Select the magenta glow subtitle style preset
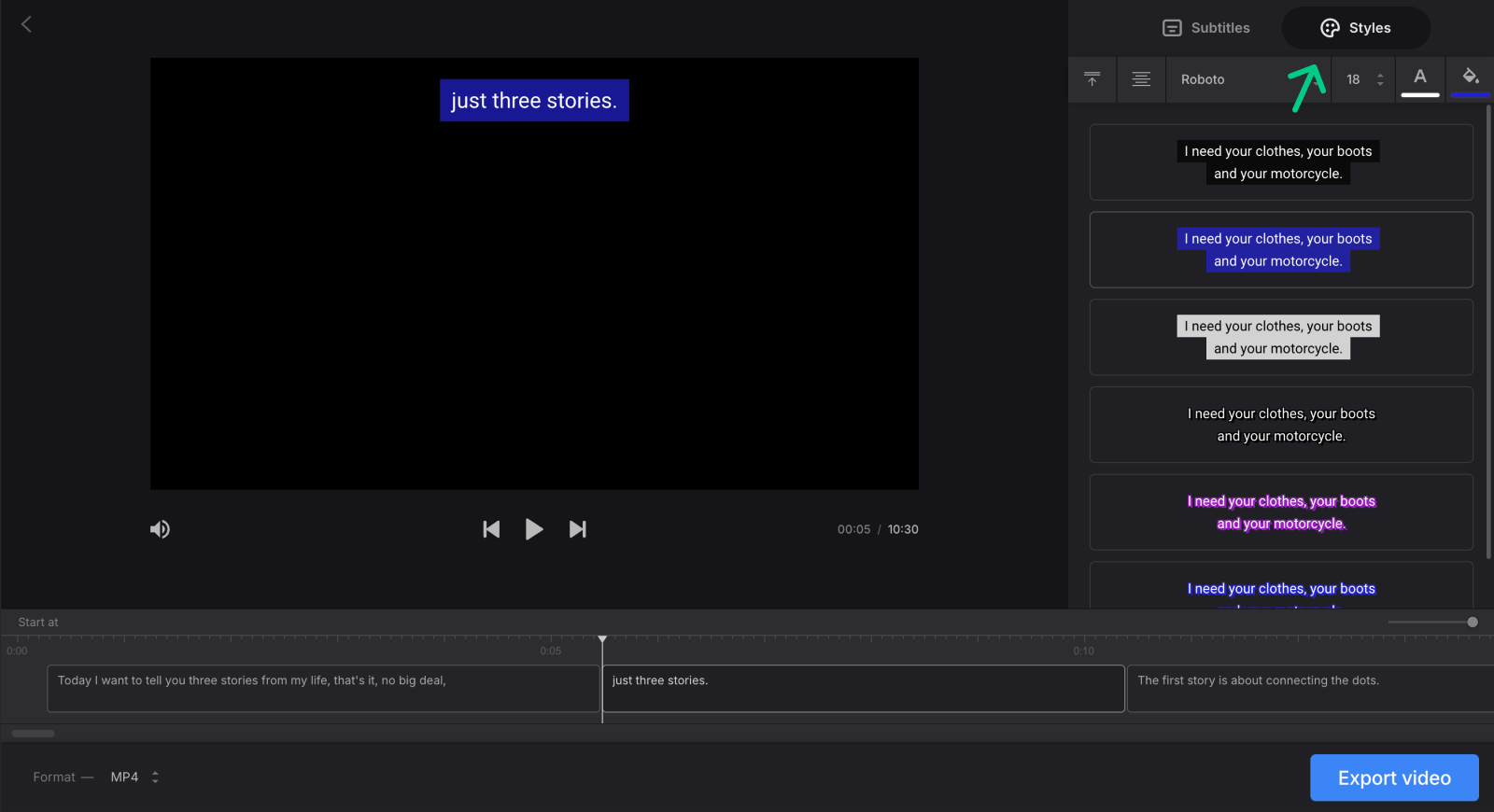The height and width of the screenshot is (812, 1494). 1281,512
